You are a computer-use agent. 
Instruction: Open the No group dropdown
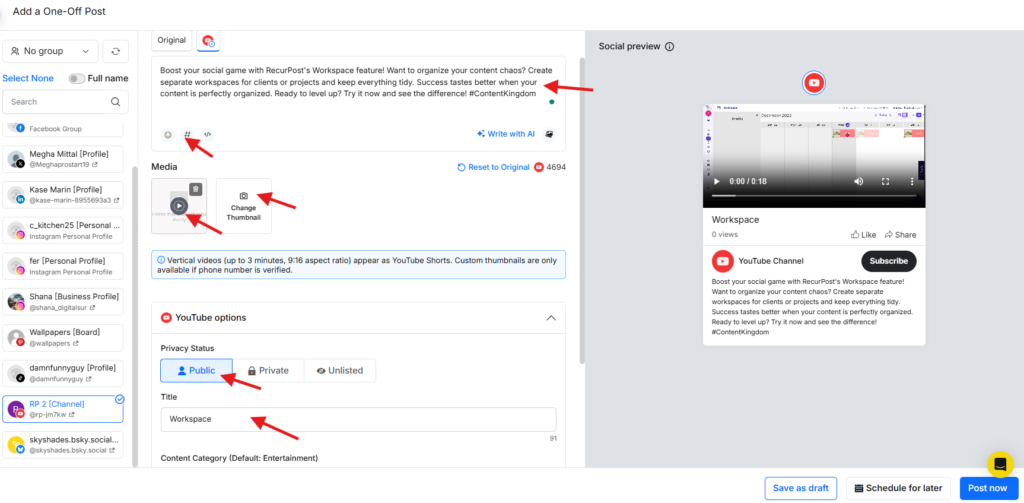(x=50, y=51)
